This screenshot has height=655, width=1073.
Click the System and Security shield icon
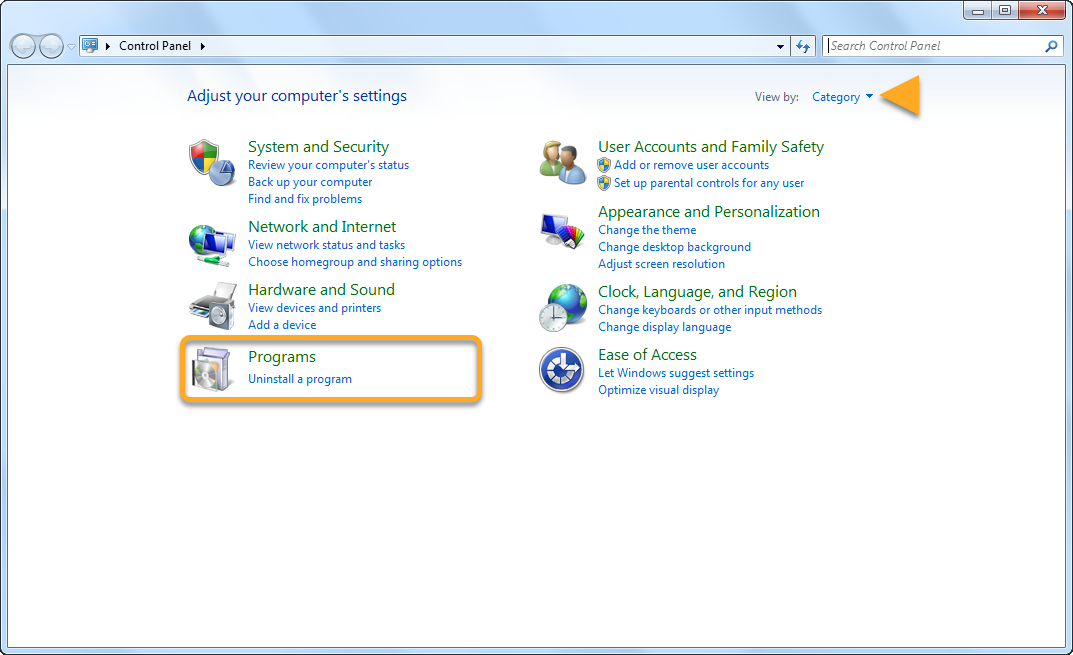tap(212, 162)
